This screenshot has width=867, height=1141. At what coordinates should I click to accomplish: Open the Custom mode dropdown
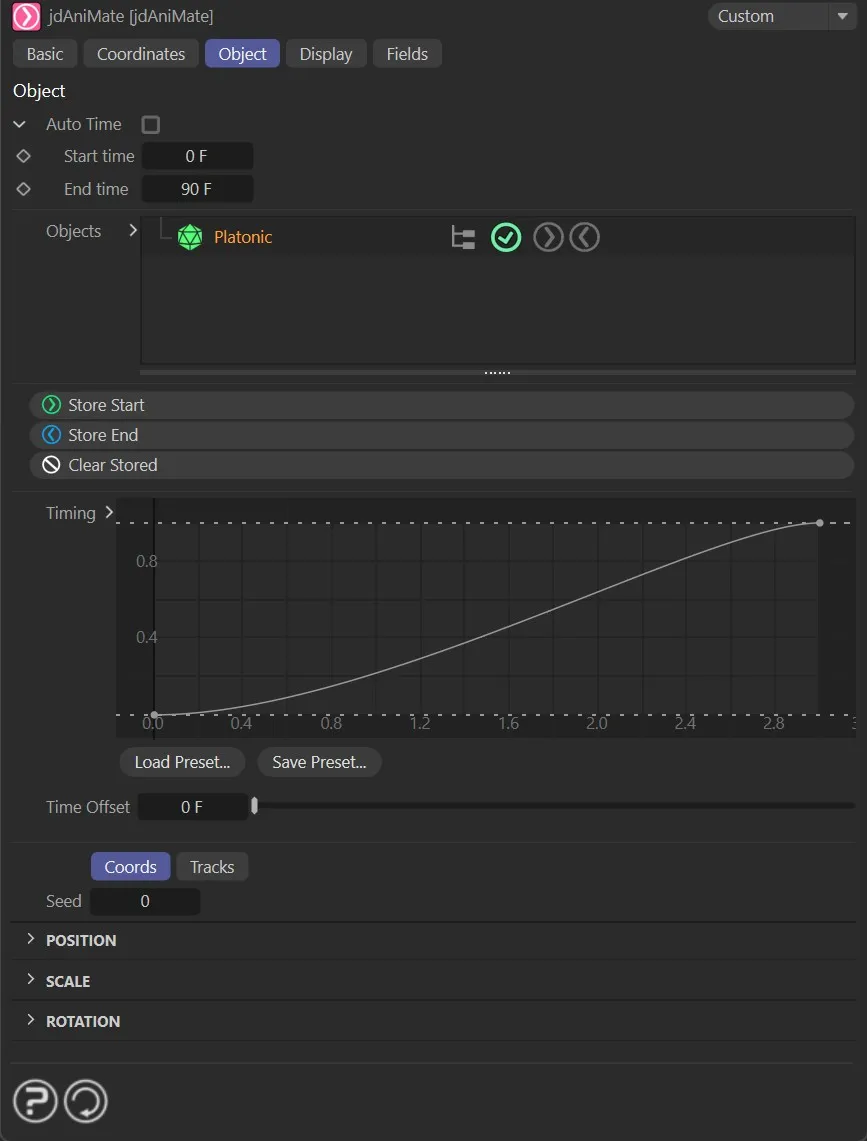click(x=781, y=17)
